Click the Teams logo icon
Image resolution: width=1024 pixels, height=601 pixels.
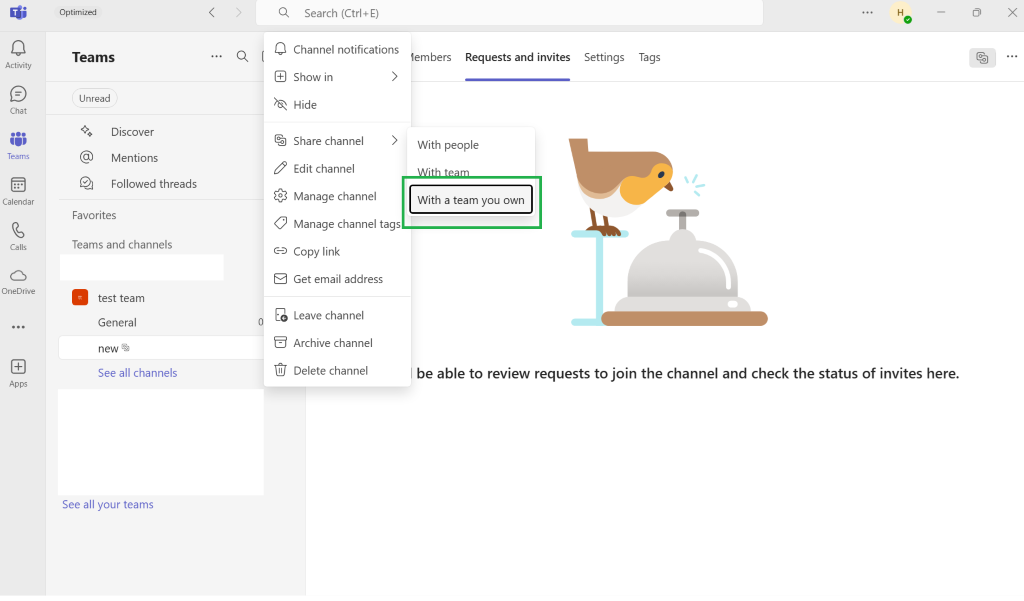point(18,12)
